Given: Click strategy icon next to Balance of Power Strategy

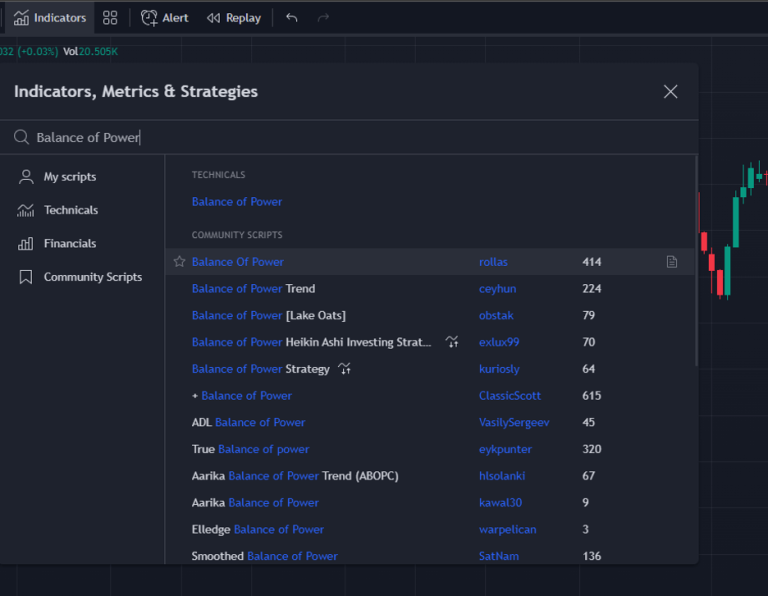Looking at the screenshot, I should point(345,369).
